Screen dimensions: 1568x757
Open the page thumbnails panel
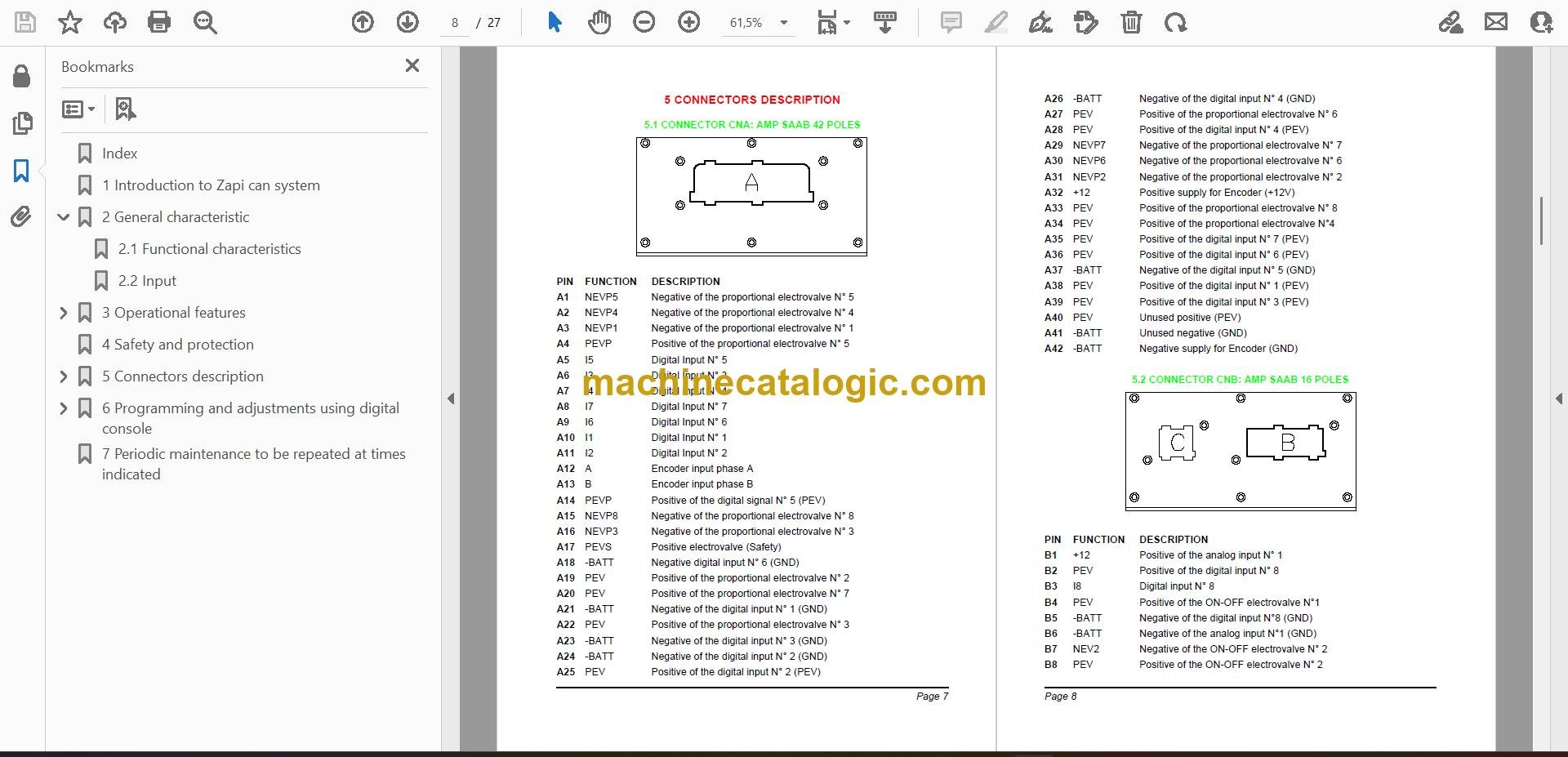tap(22, 123)
